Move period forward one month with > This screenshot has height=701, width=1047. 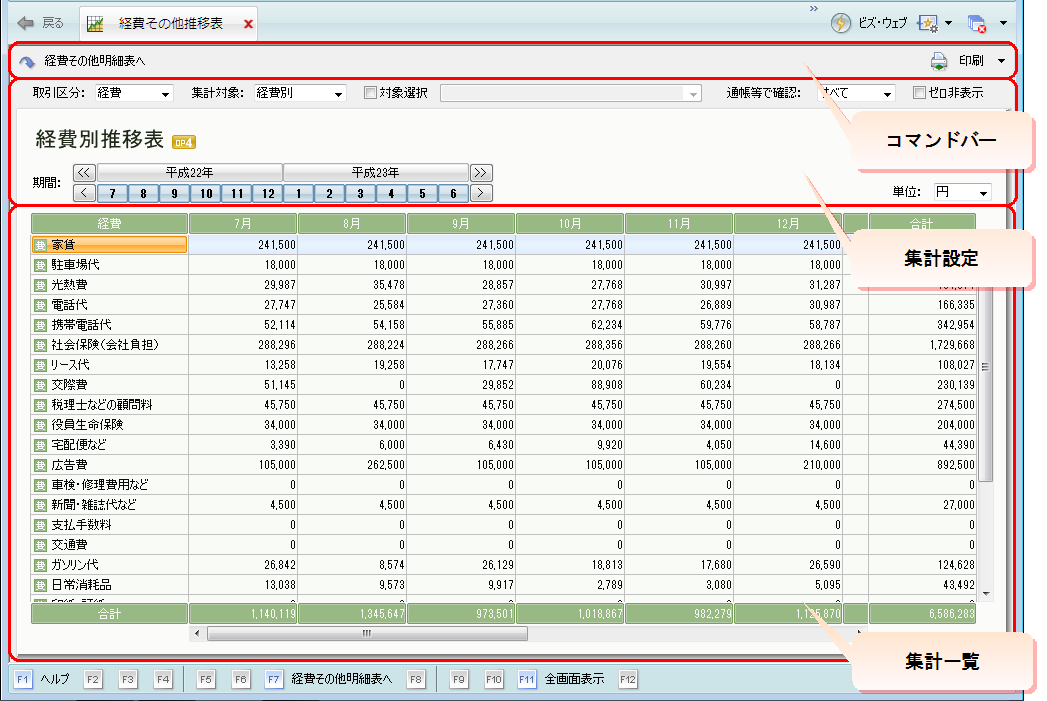point(481,194)
